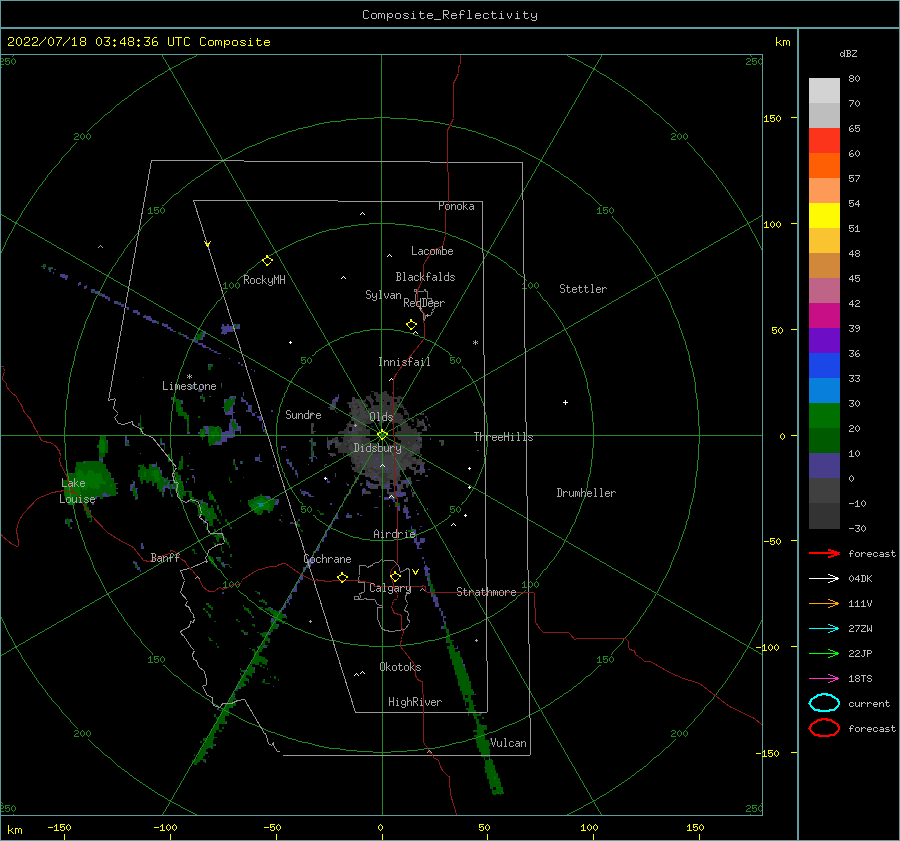The image size is (900, 841).
Task: Click the Composite_Reflectivity title
Action: coord(450,15)
